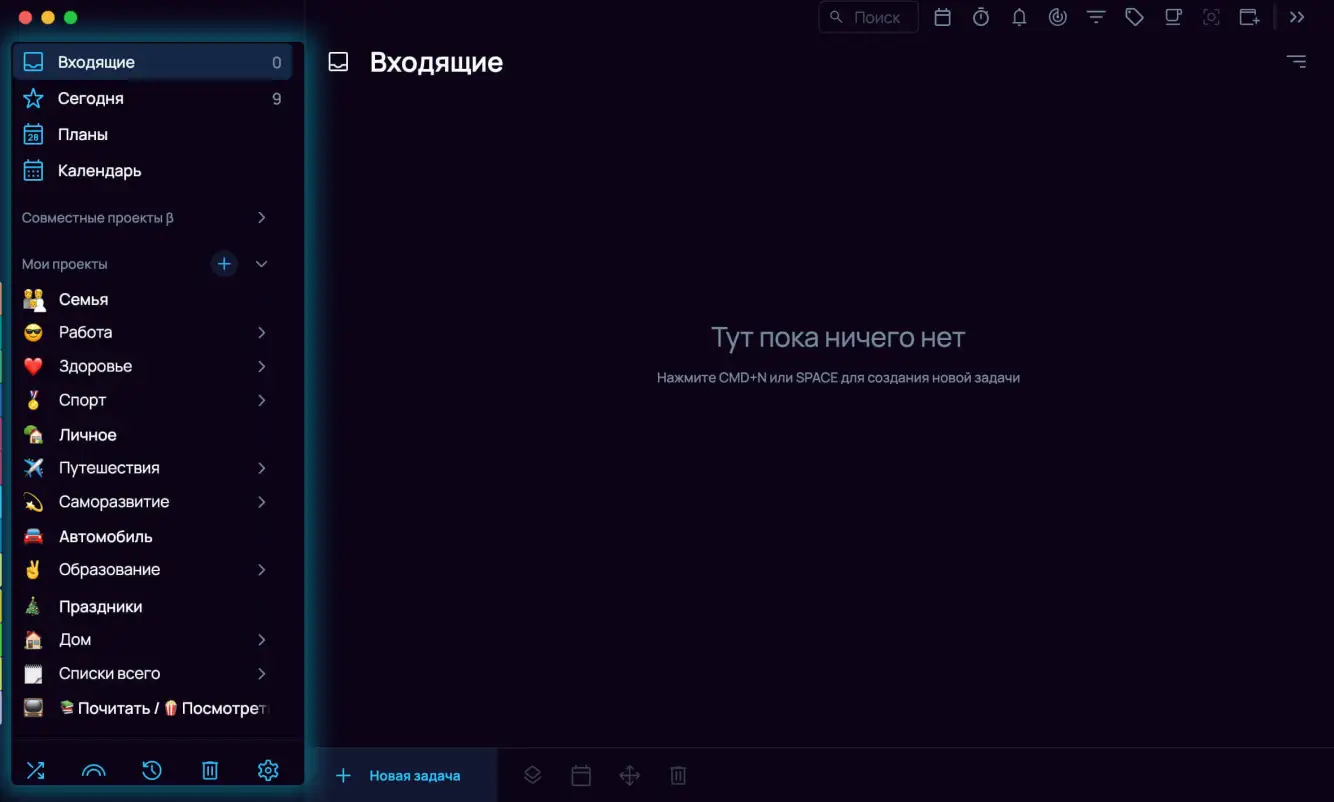Click the Новая задача button

(400, 775)
